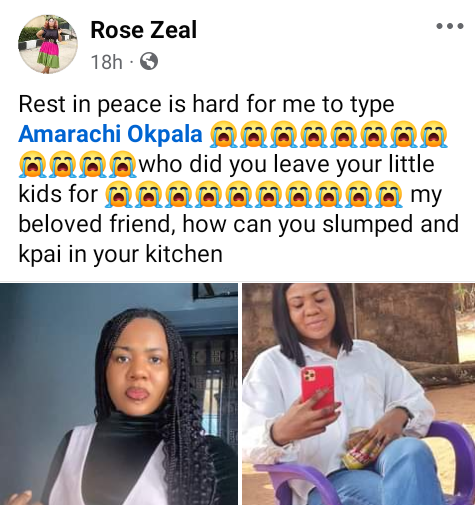Open Rose Zeal's round profile picture
The width and height of the screenshot is (475, 505).
(48, 44)
